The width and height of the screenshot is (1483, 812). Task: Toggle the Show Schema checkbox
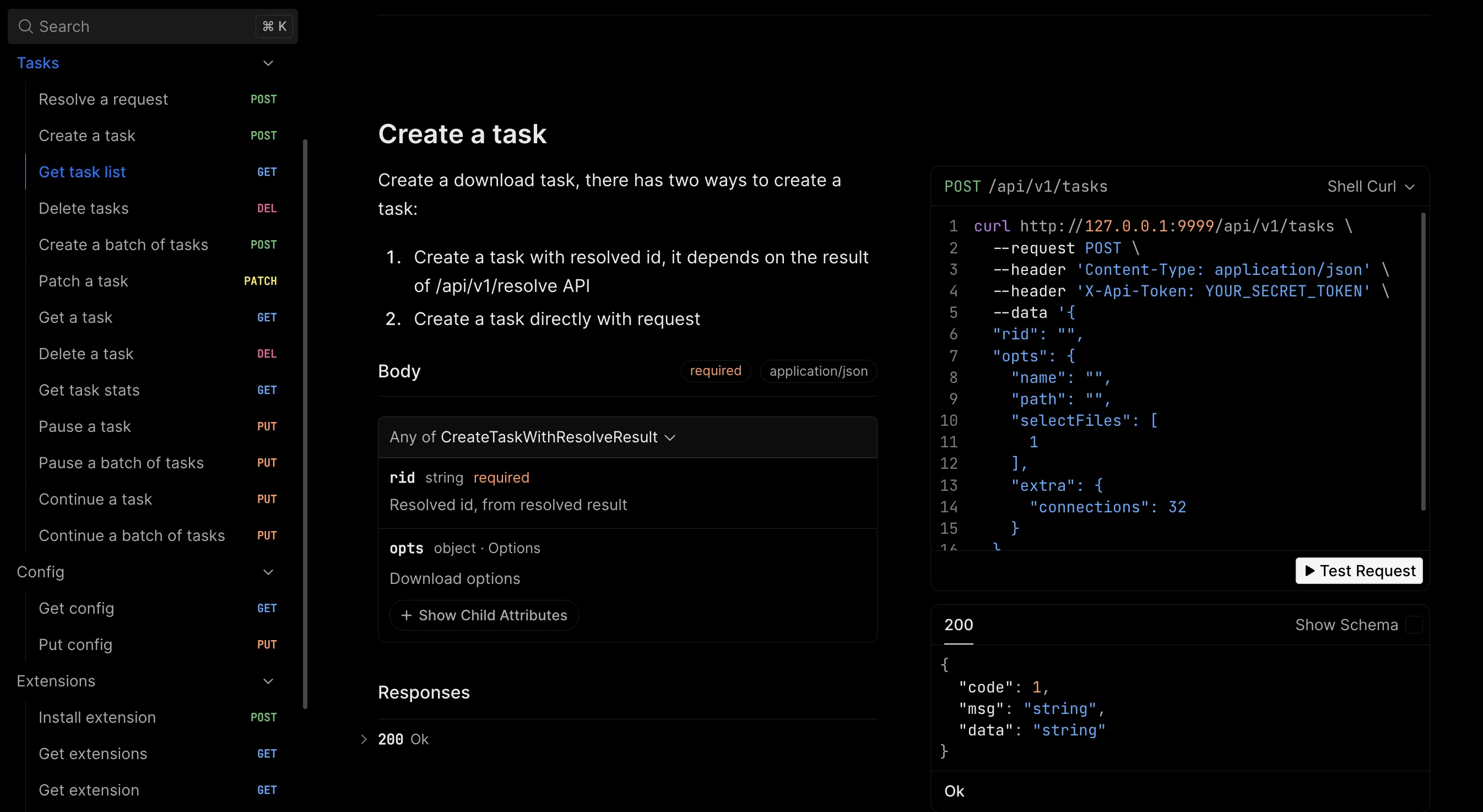(x=1414, y=625)
